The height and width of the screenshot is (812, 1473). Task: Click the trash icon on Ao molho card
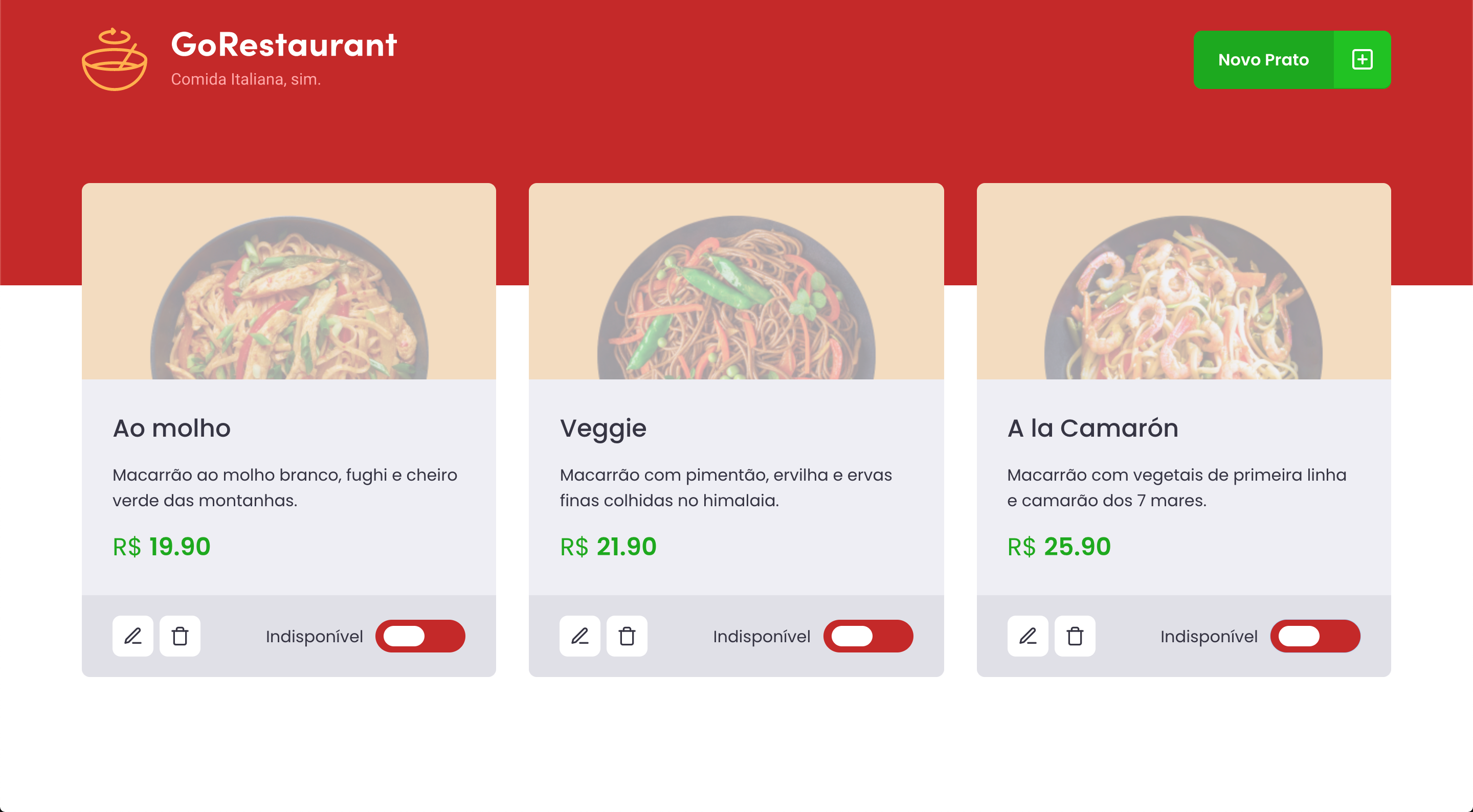(x=180, y=636)
